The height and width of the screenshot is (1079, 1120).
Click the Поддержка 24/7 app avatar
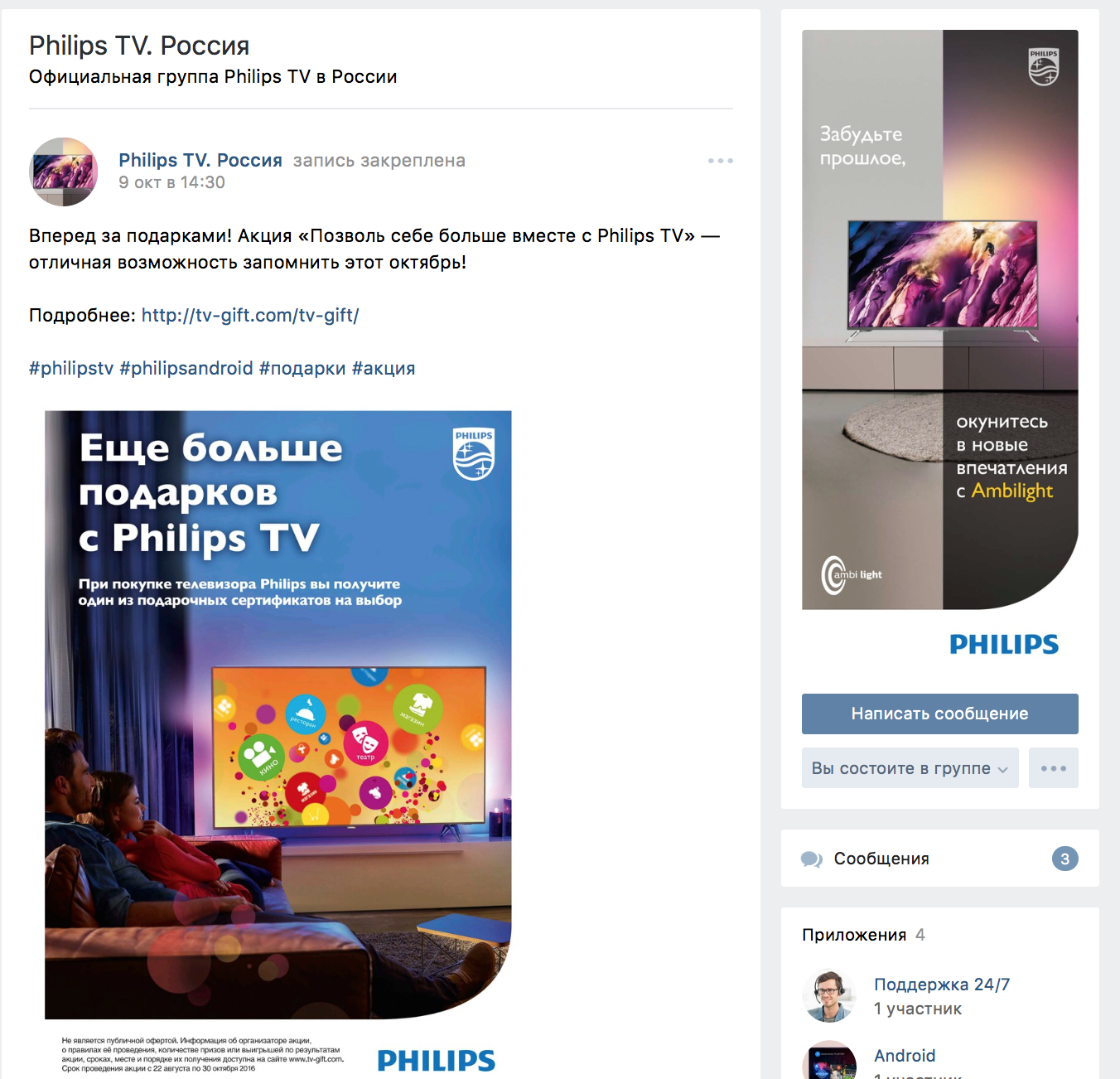(x=828, y=996)
